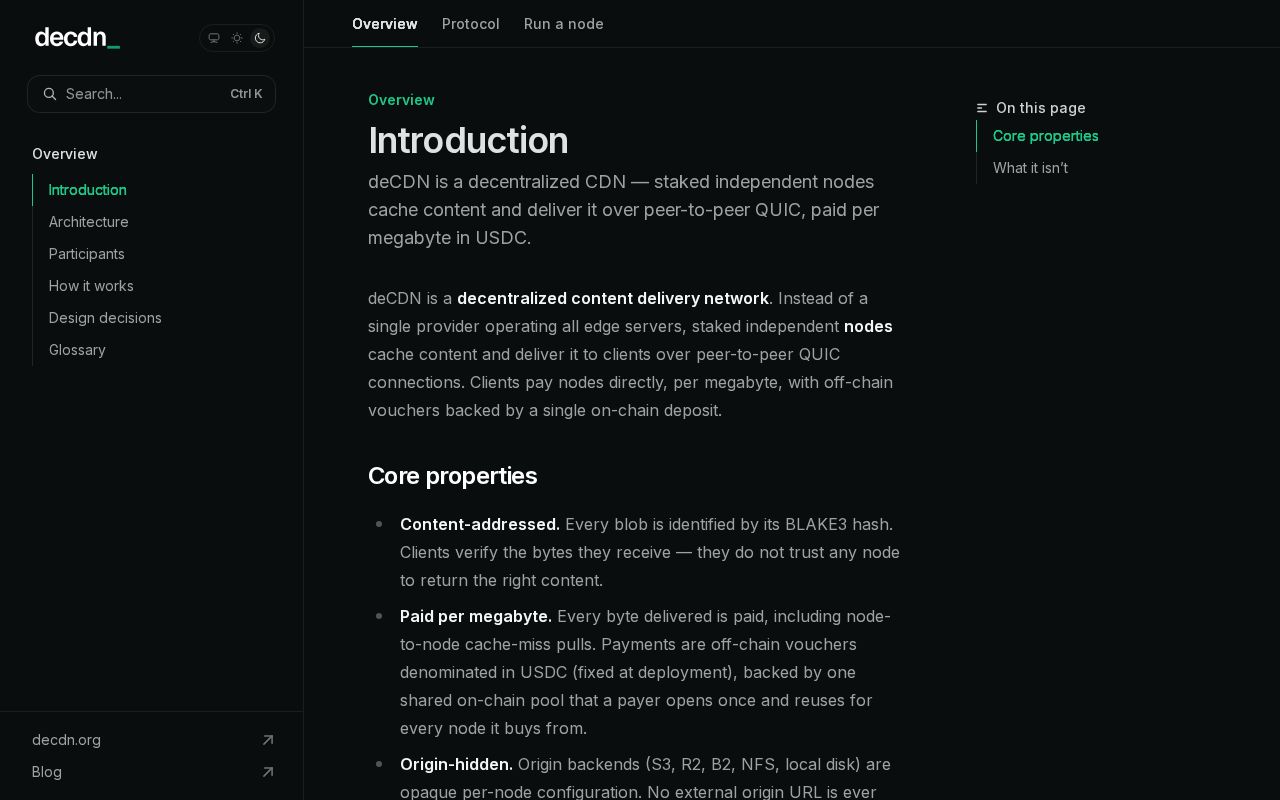Click the Introduction page title heading
Image resolution: width=1280 pixels, height=800 pixels.
[468, 140]
